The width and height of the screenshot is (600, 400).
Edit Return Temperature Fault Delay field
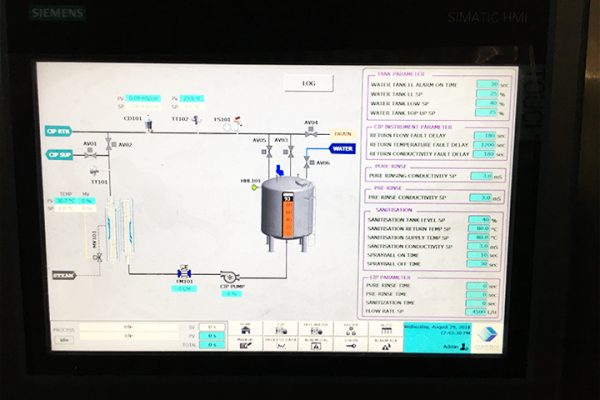[484, 145]
